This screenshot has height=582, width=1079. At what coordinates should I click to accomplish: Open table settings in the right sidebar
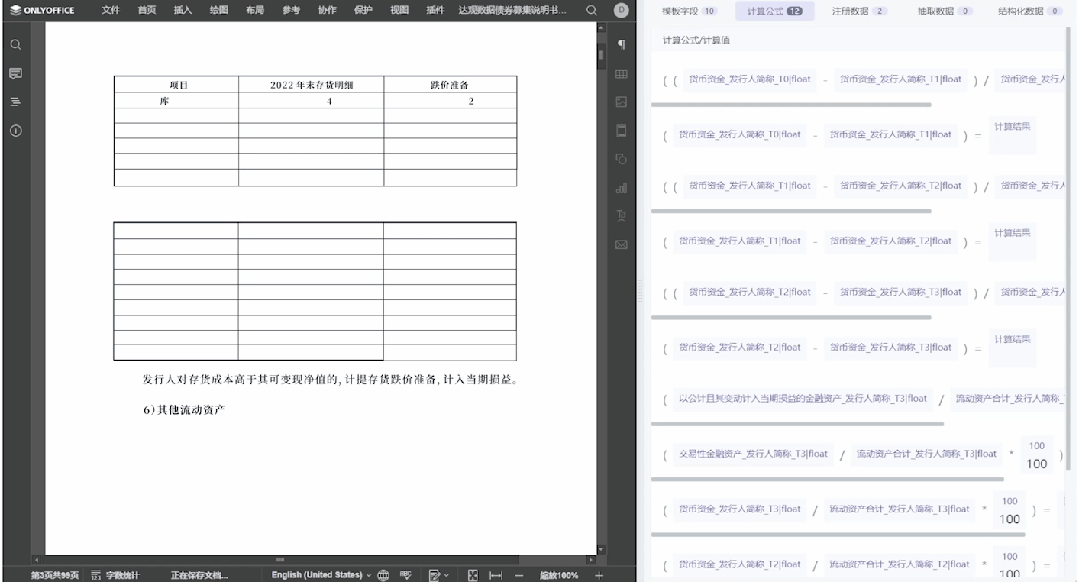[x=621, y=74]
